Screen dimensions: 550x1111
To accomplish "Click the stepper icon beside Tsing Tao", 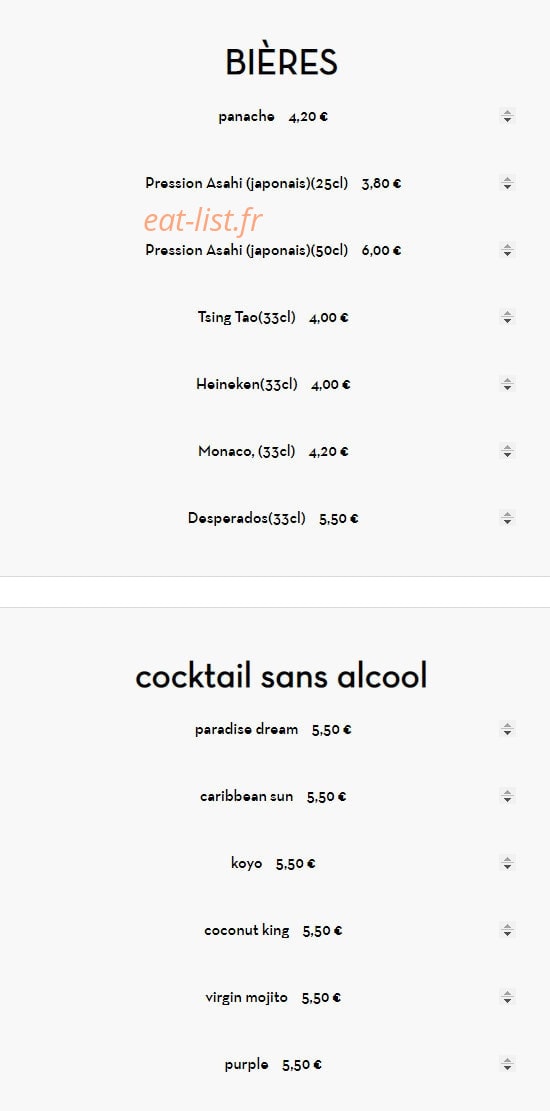I will (507, 317).
